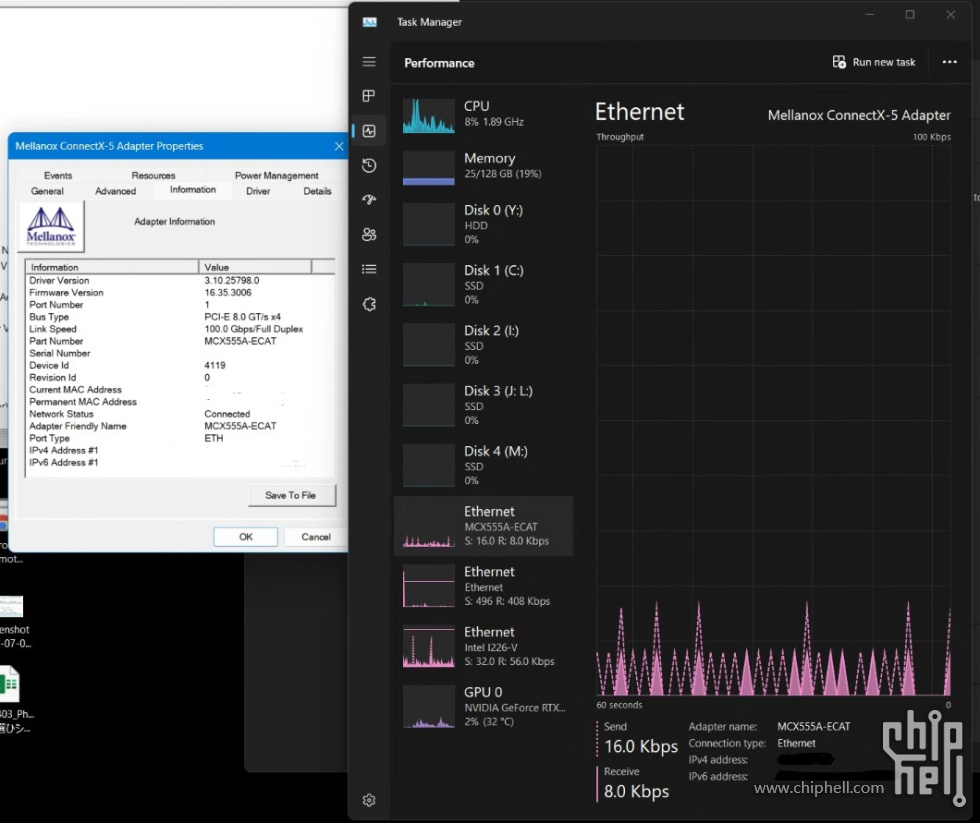Open Task Manager hamburger navigation menu
This screenshot has height=823, width=980.
click(369, 62)
